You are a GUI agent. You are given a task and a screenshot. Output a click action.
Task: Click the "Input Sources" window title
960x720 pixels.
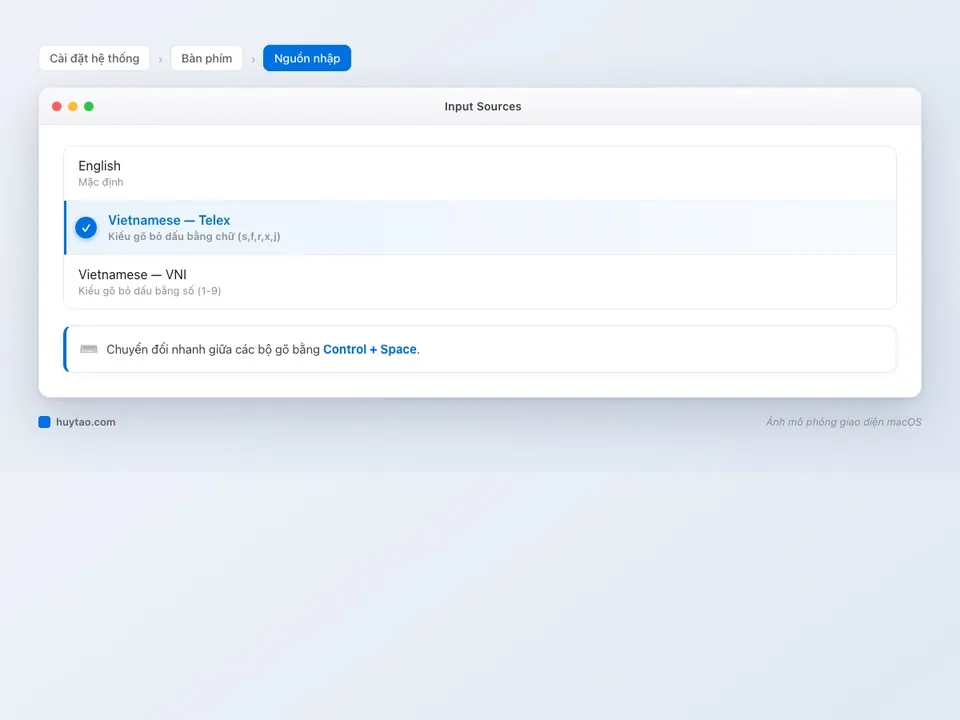[483, 107]
